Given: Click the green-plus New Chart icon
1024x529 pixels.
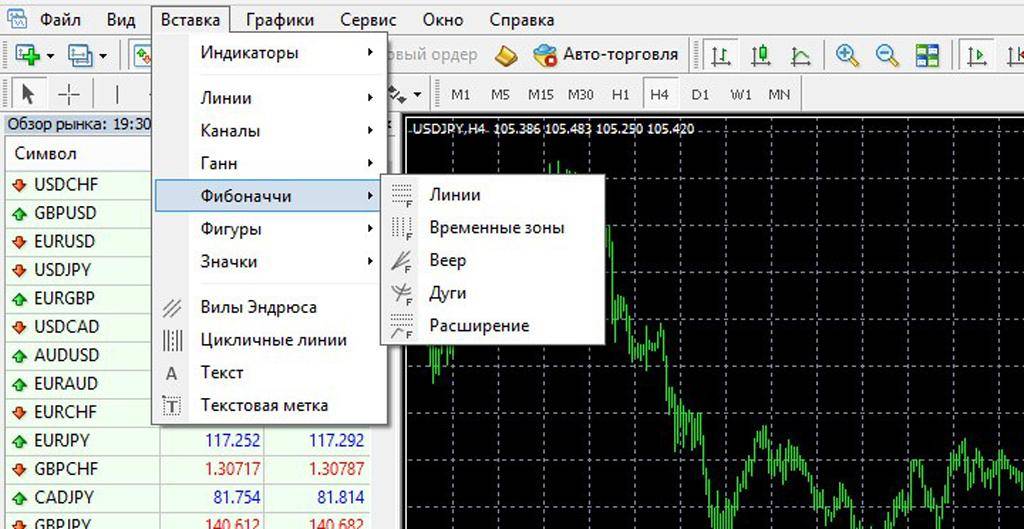Looking at the screenshot, I should click(x=25, y=56).
